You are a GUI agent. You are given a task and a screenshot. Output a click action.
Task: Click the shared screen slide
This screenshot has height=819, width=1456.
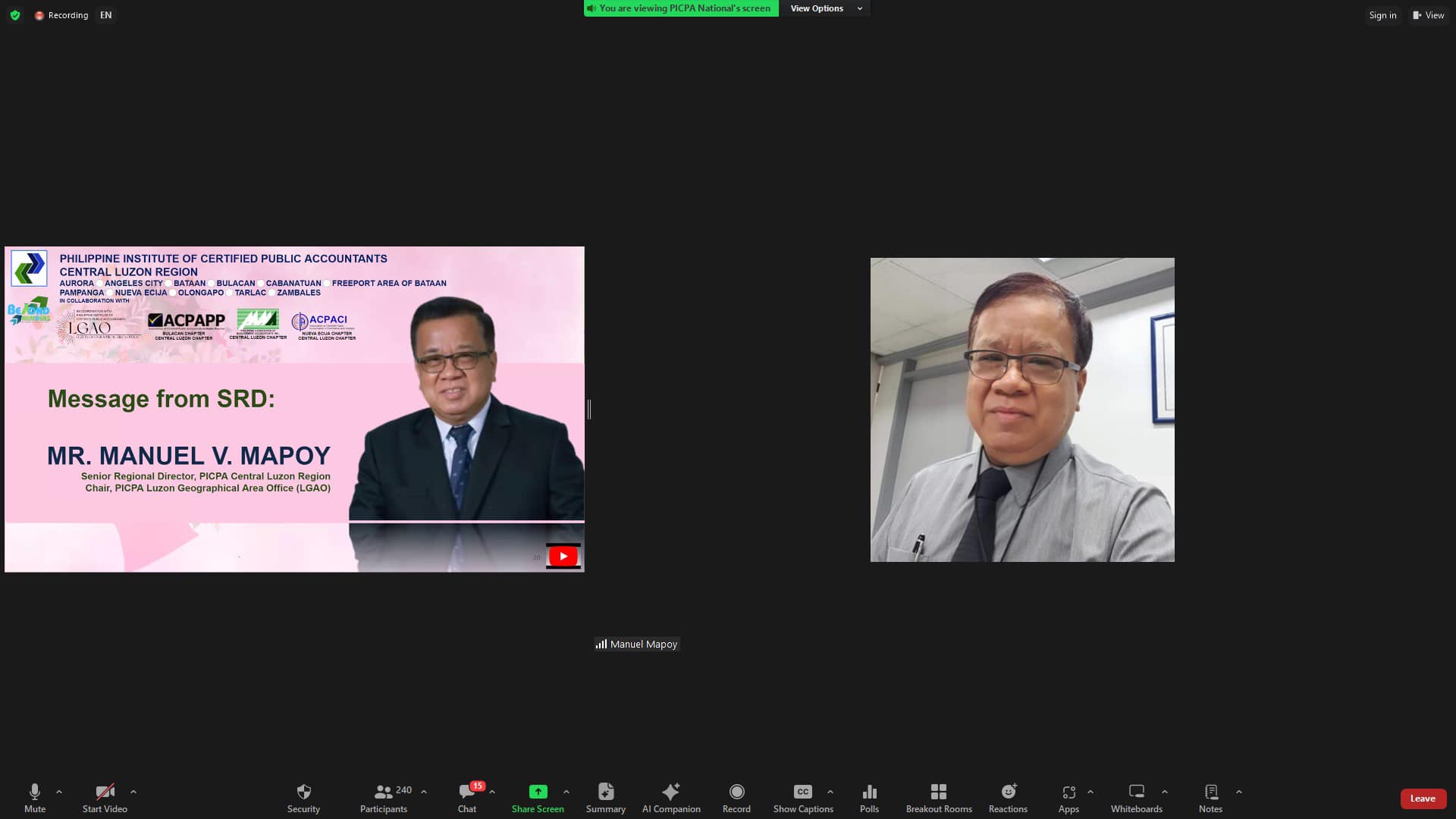(294, 409)
